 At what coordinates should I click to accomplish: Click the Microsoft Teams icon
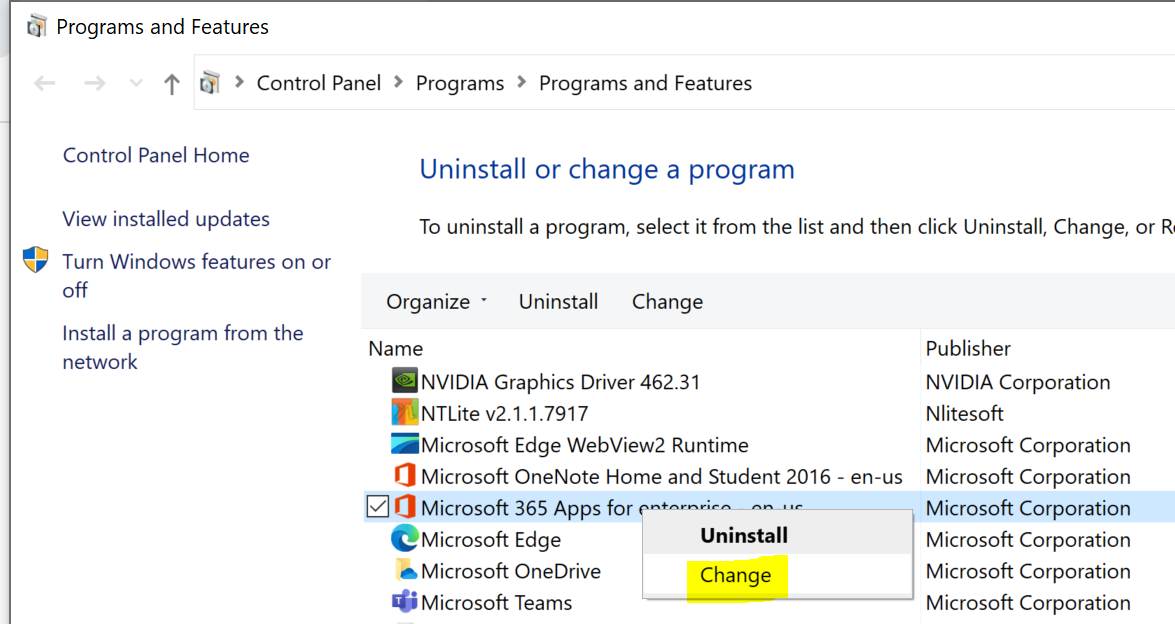click(404, 602)
